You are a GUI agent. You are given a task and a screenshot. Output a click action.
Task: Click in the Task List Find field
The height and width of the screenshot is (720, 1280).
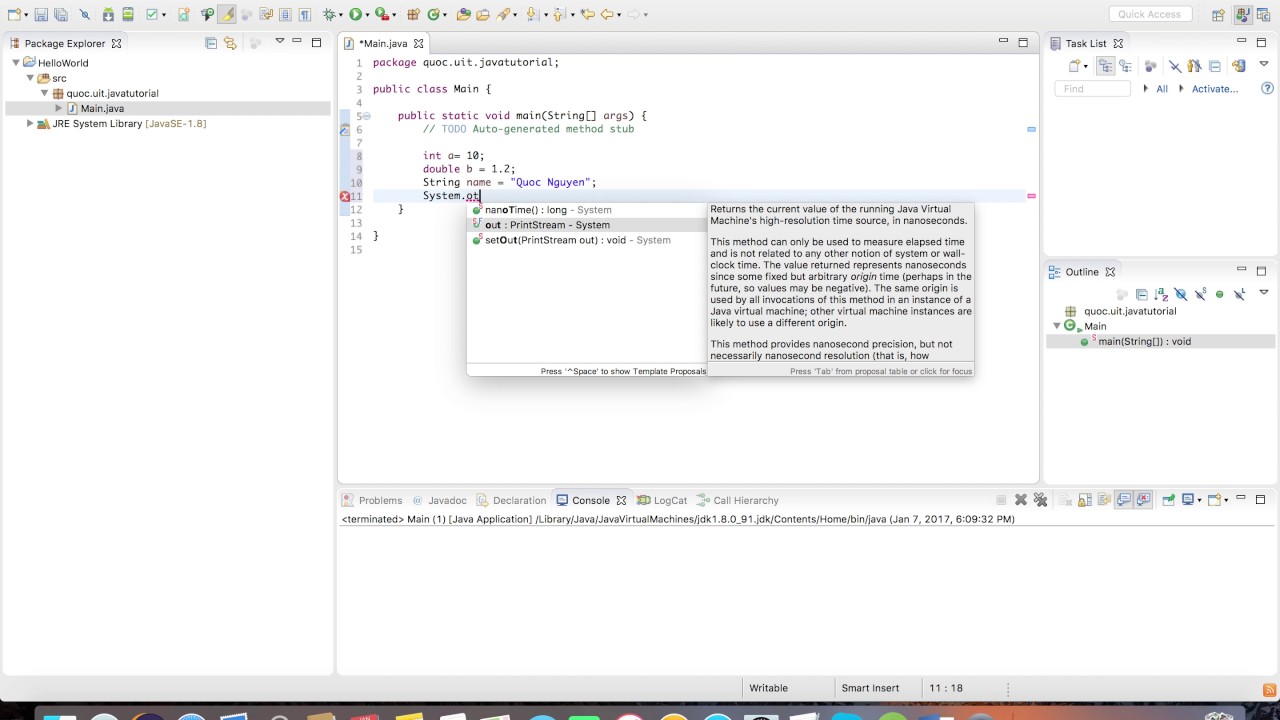[x=1092, y=89]
